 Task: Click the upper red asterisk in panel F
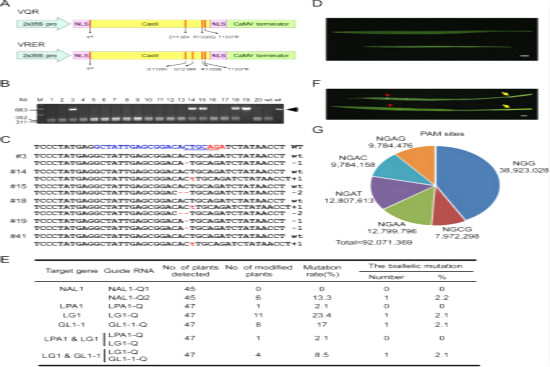[x=387, y=95]
